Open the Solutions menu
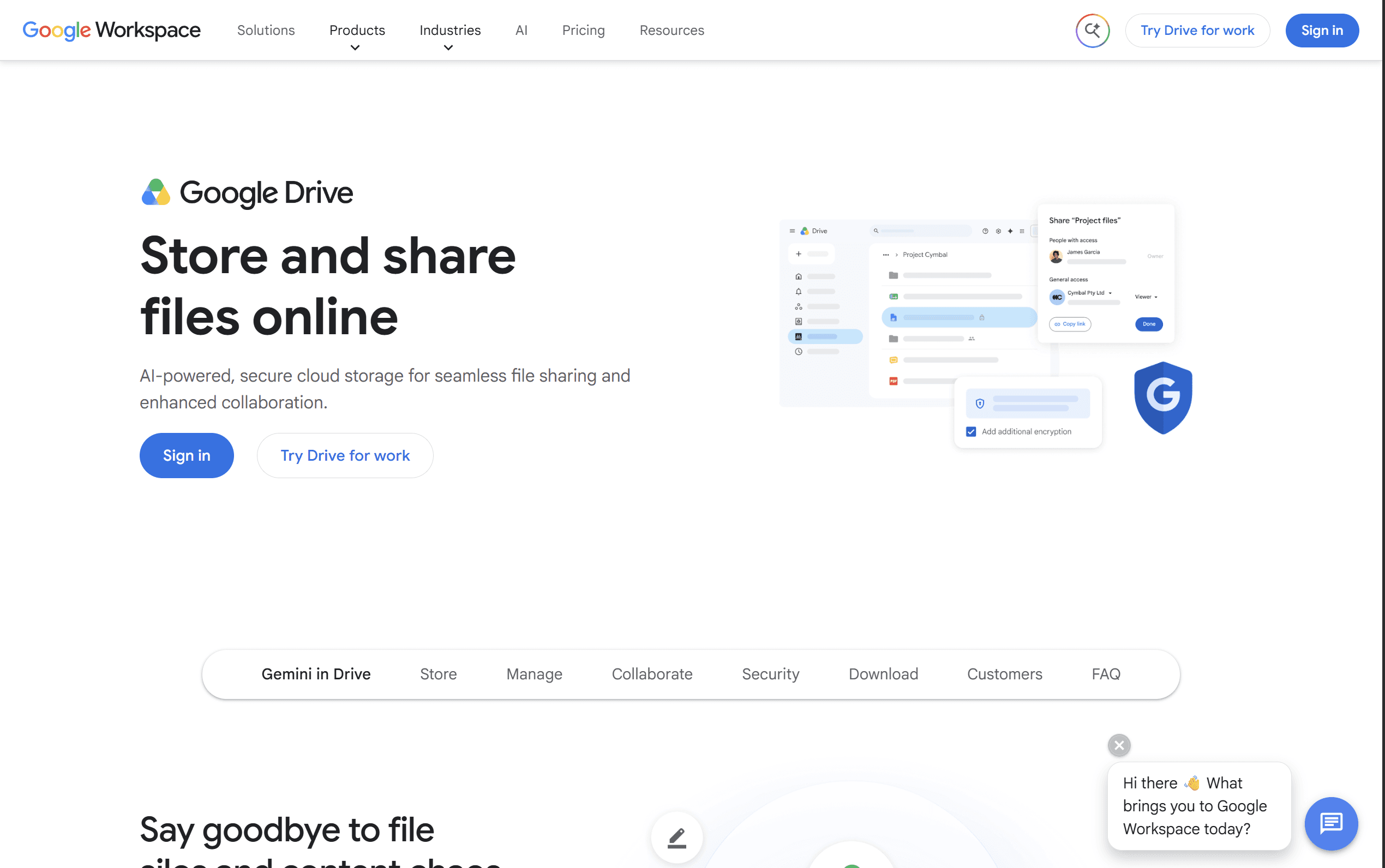1385x868 pixels. coord(266,30)
